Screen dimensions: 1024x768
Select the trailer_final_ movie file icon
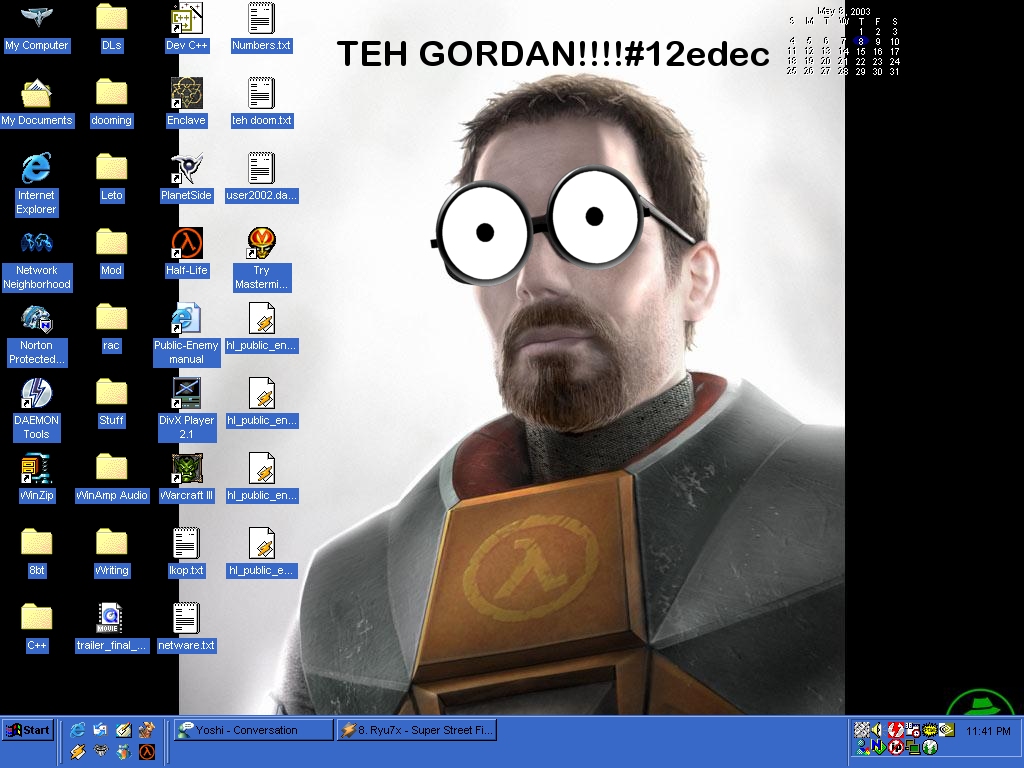tap(111, 628)
